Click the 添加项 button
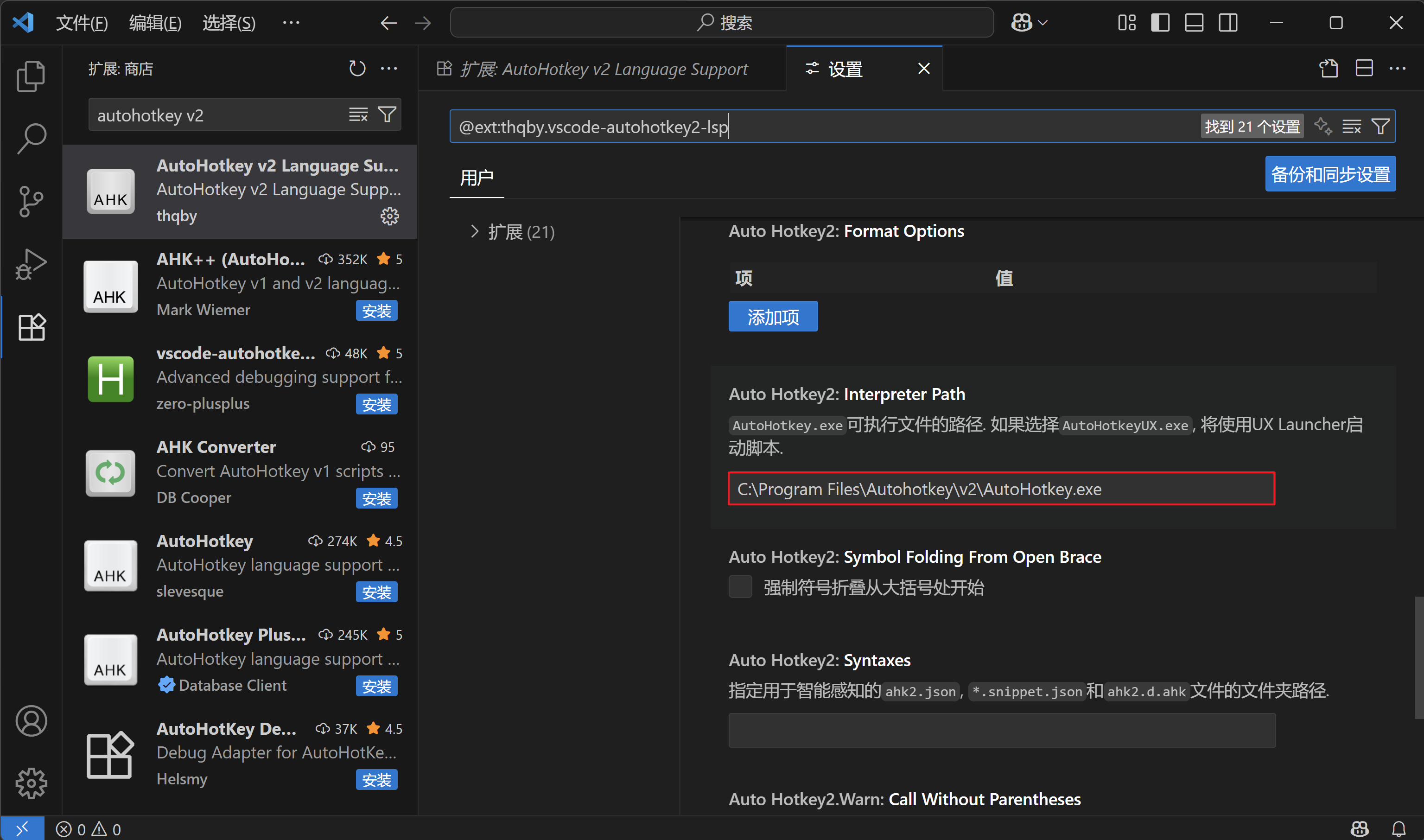This screenshot has width=1424, height=840. tap(773, 317)
